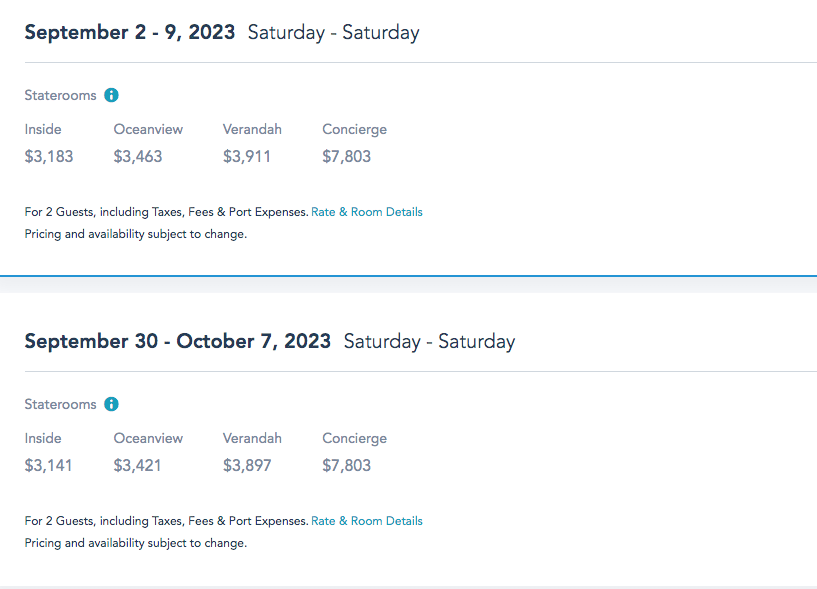Viewport: 817px width, 589px height.
Task: Choose the $3,897 Verandah stateroom price
Action: pos(247,465)
